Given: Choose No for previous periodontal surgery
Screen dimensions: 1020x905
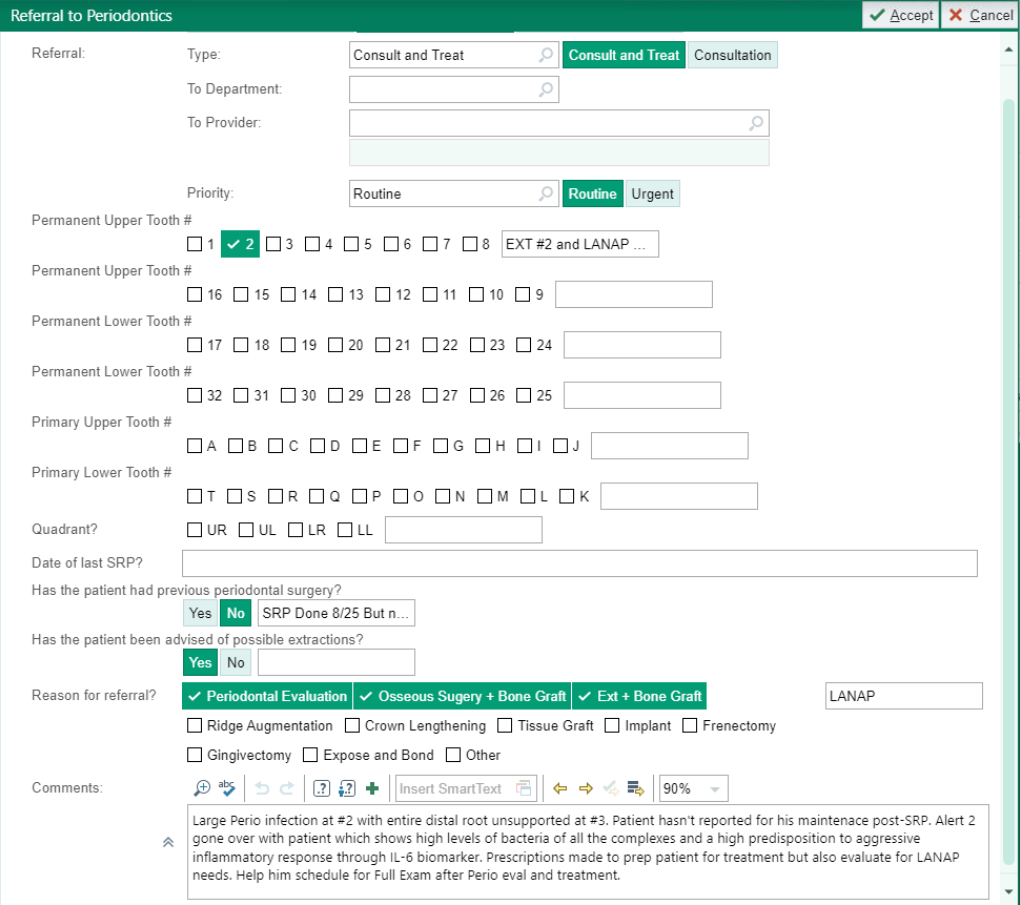Looking at the screenshot, I should click(235, 613).
